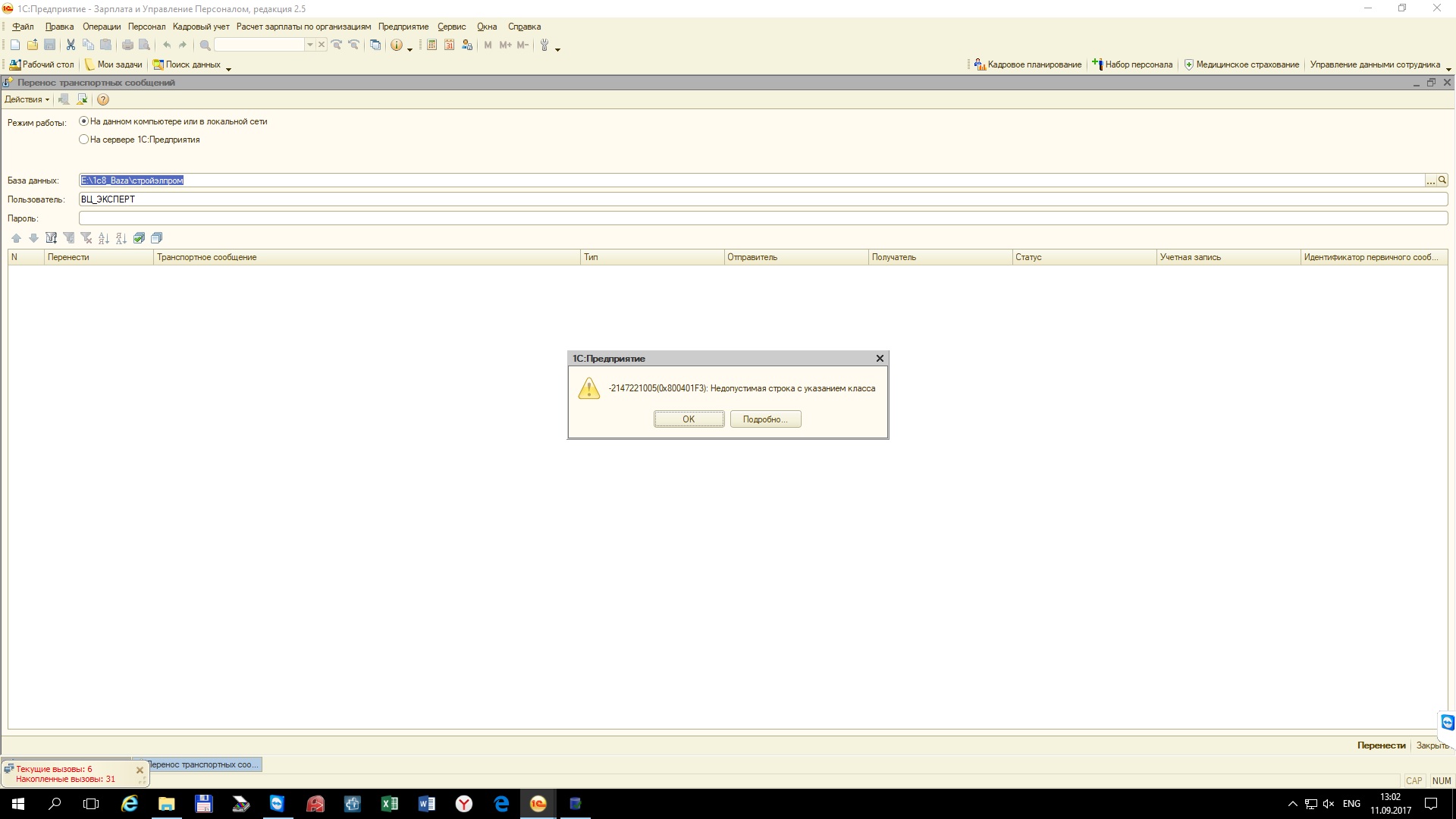The image size is (1456, 819).
Task: Click the disable filter icon
Action: point(86,238)
